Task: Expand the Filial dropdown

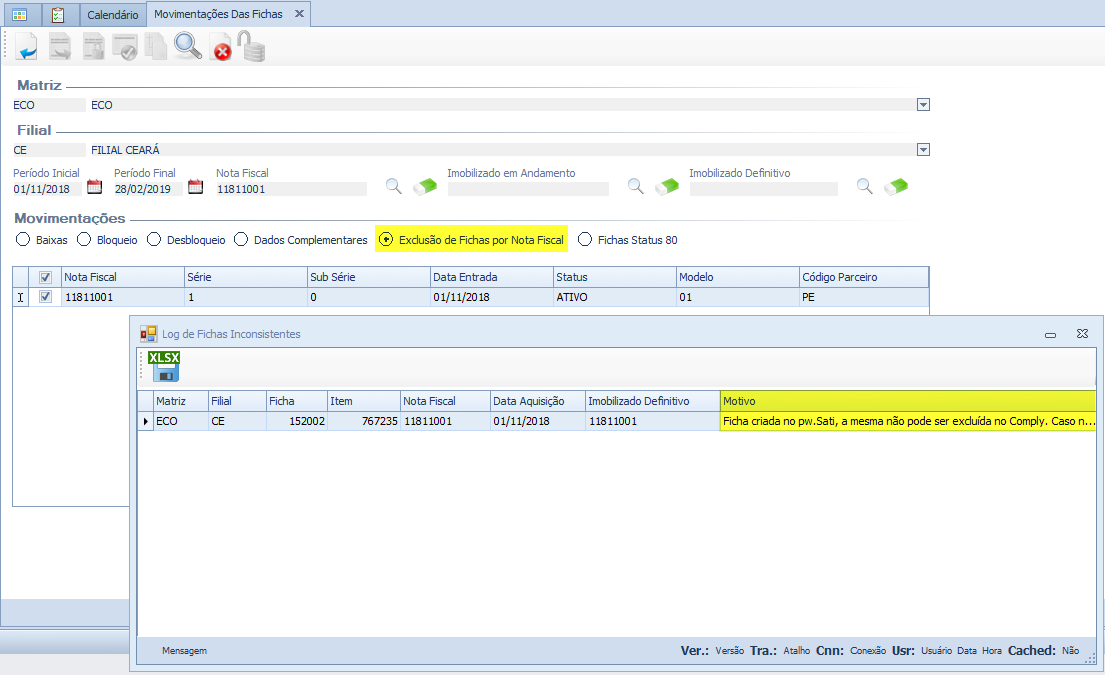Action: coord(923,150)
